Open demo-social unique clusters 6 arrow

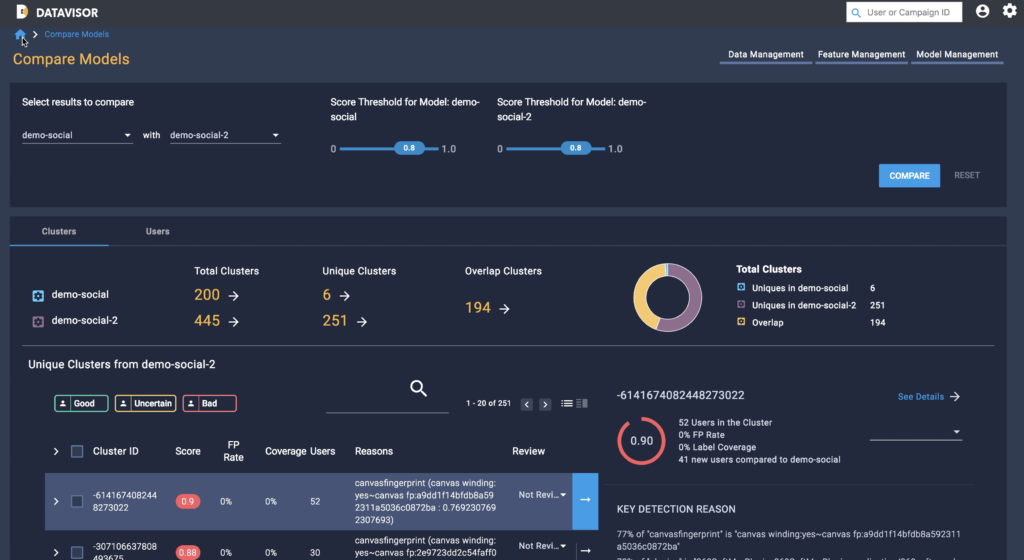tap(344, 296)
